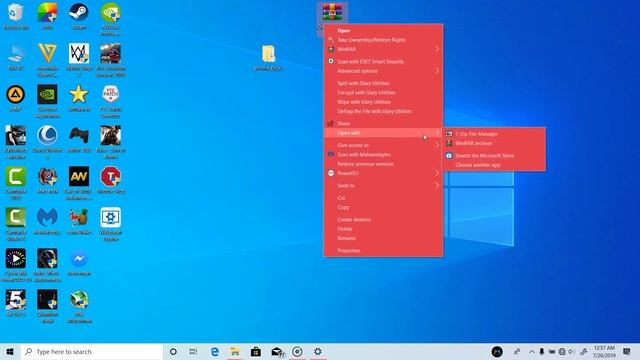
Task: Select the Messenger desktop icon
Action: [79, 262]
